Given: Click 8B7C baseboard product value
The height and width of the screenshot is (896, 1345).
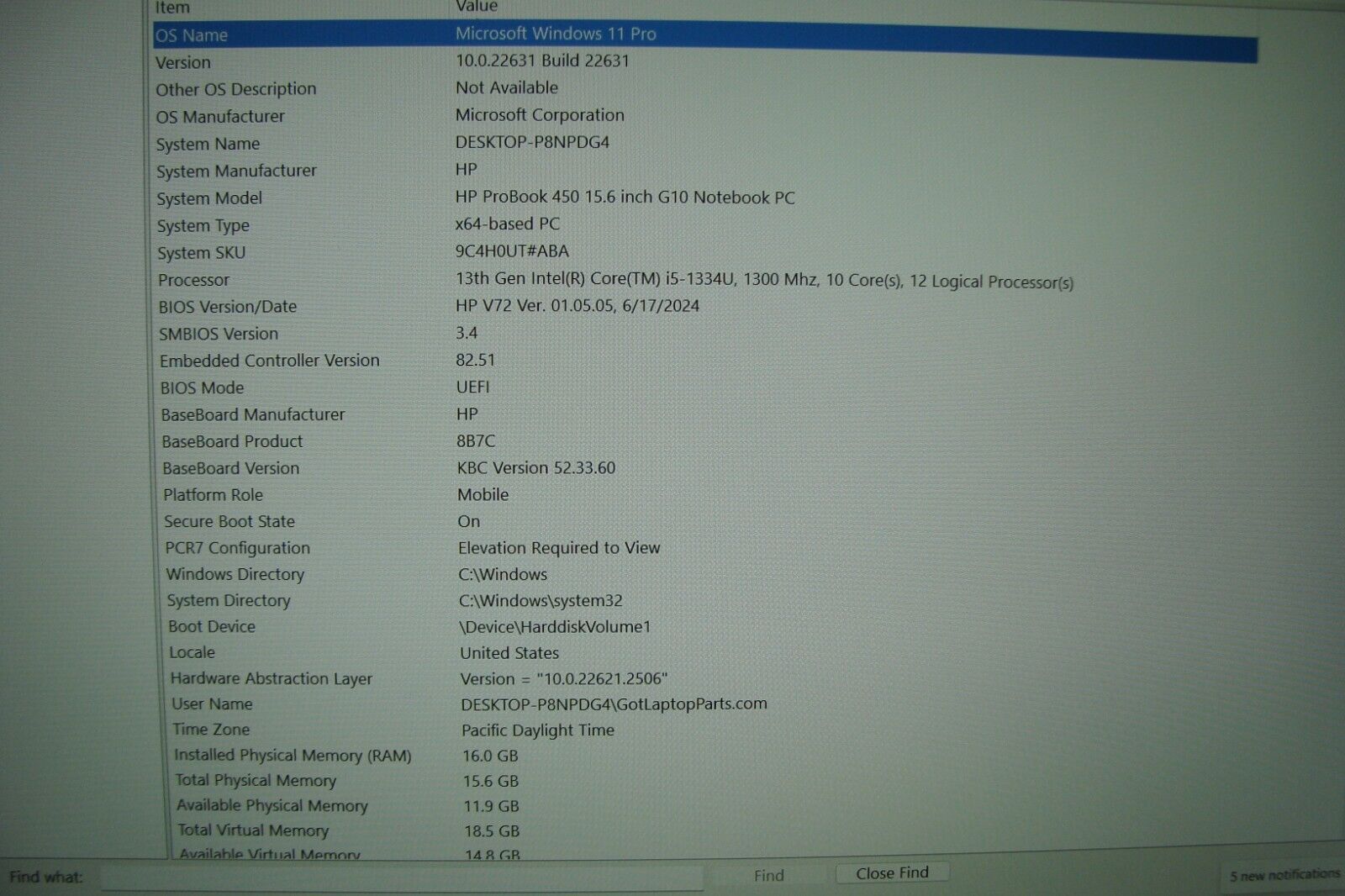Looking at the screenshot, I should coord(476,440).
